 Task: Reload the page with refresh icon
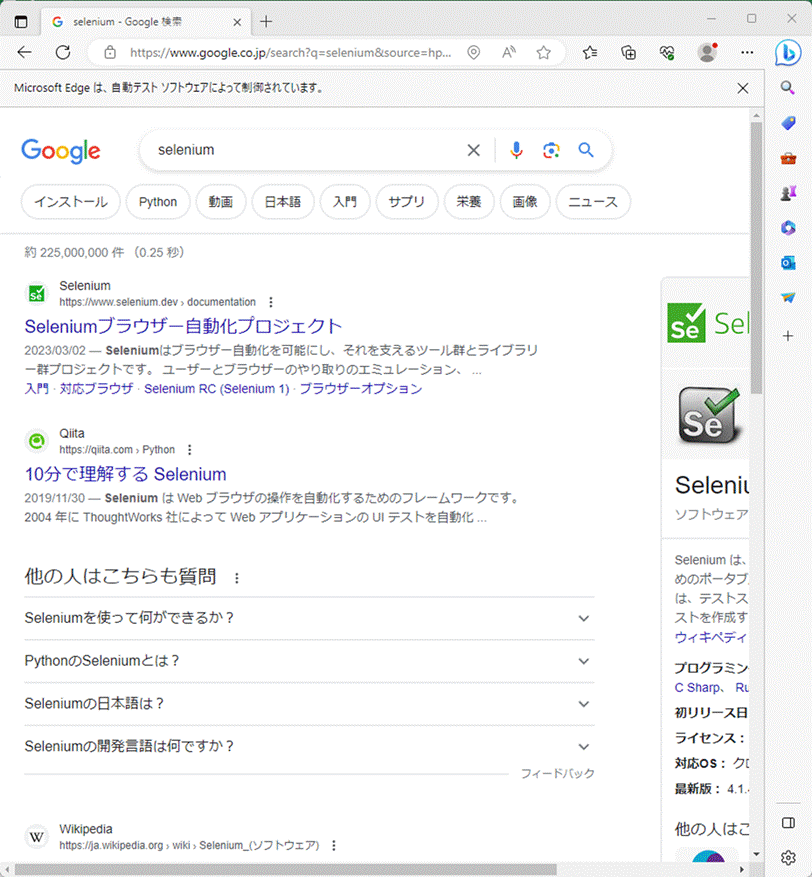point(63,53)
